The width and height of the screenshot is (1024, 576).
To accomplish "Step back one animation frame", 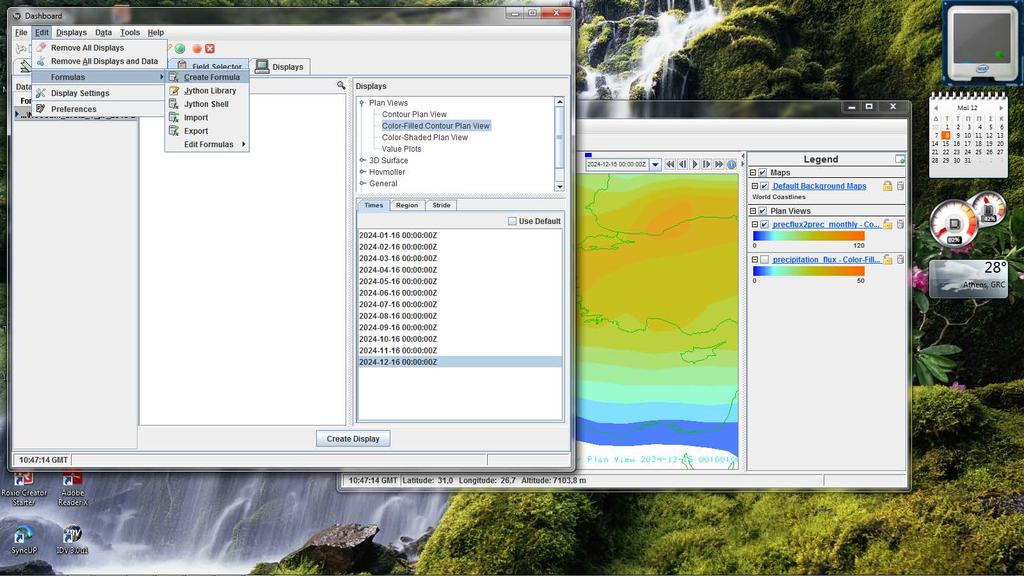I will pyautogui.click(x=682, y=165).
